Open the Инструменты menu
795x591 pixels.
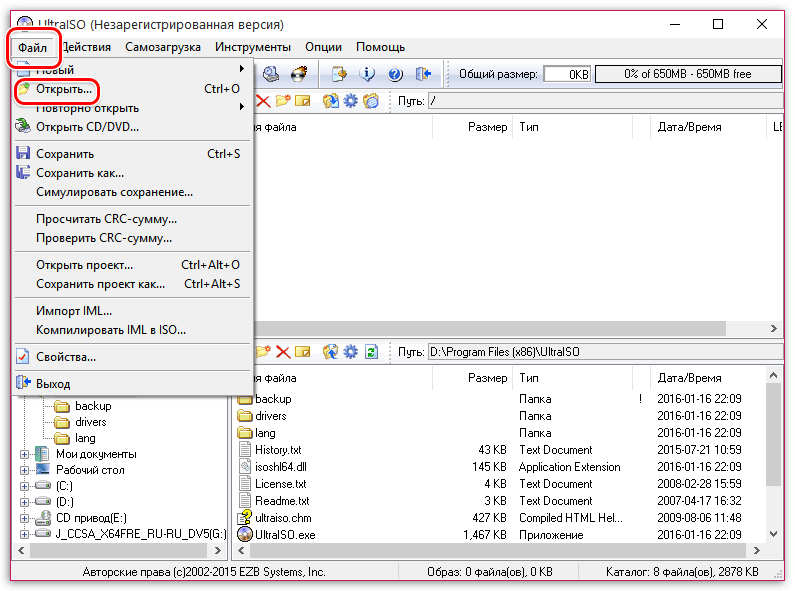[252, 47]
